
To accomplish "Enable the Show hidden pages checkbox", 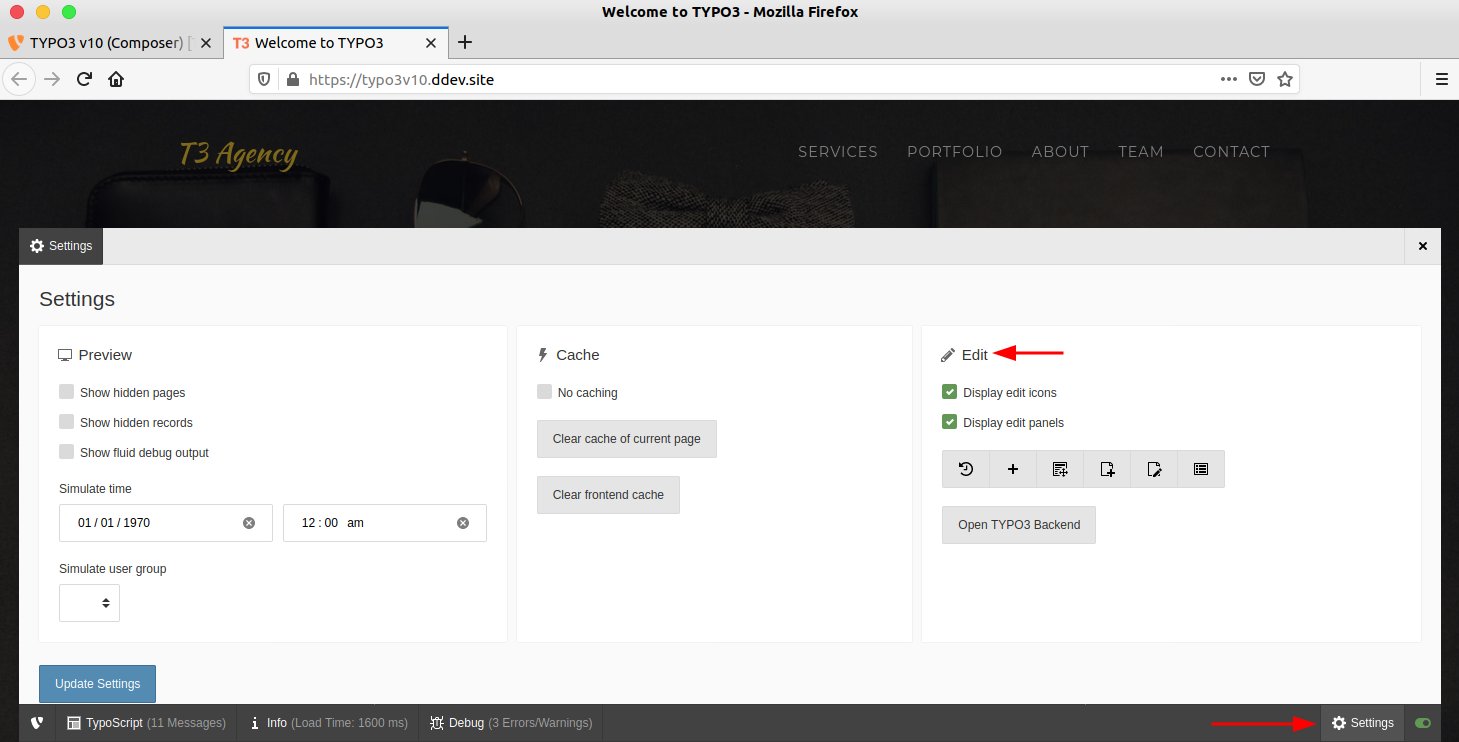I will tap(66, 391).
